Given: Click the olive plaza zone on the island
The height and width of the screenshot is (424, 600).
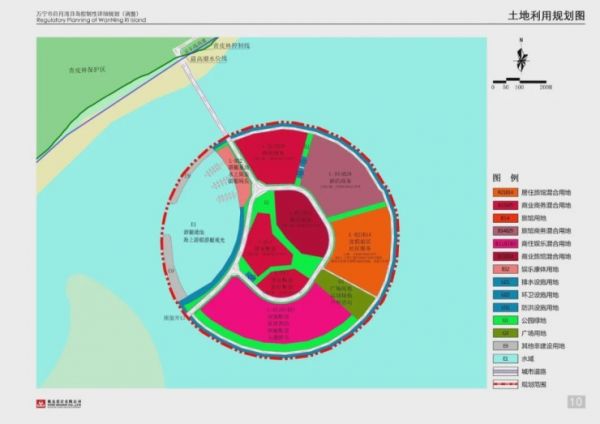Looking at the screenshot, I should click(344, 295).
